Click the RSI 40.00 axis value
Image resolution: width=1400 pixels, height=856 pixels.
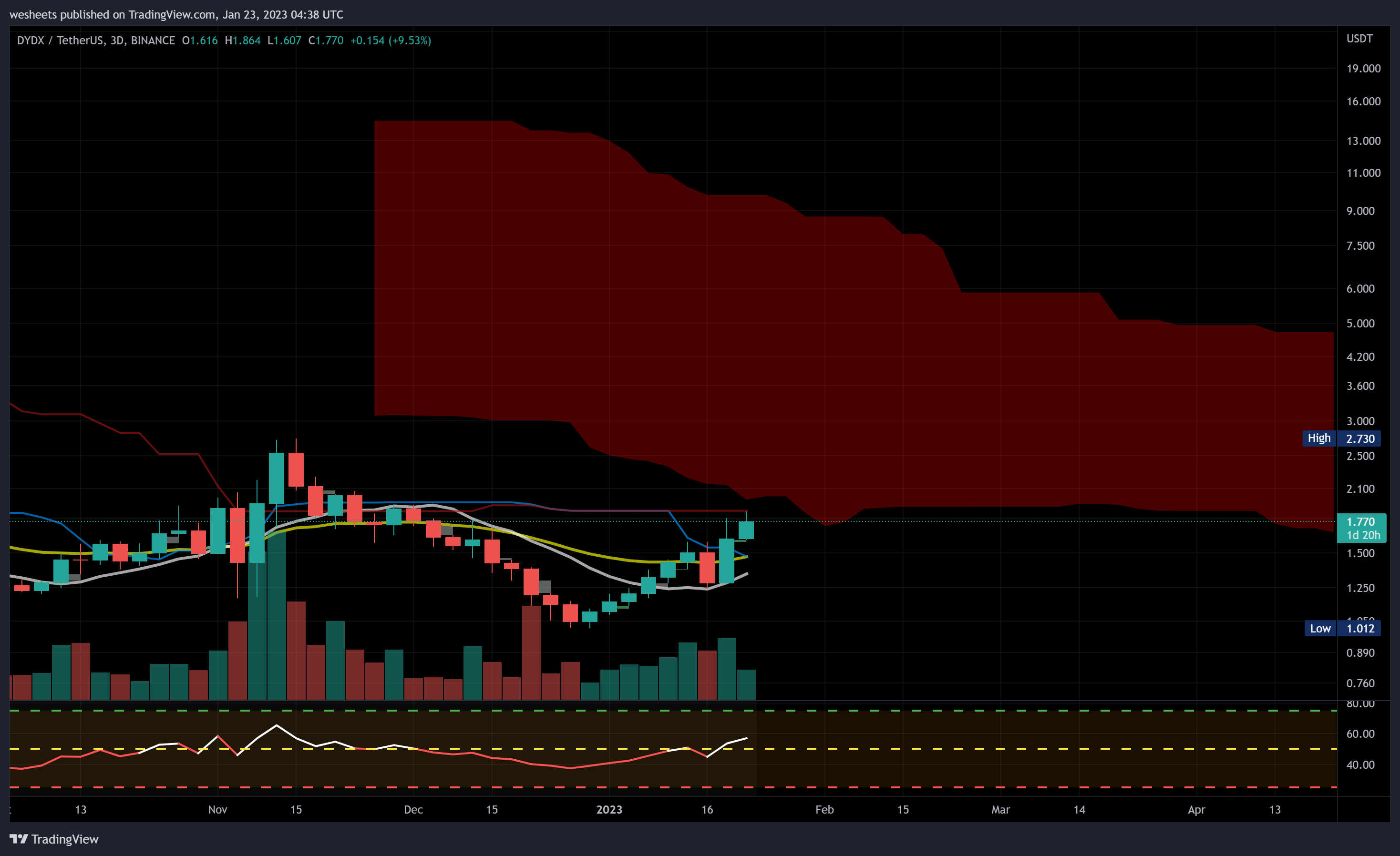1360,764
